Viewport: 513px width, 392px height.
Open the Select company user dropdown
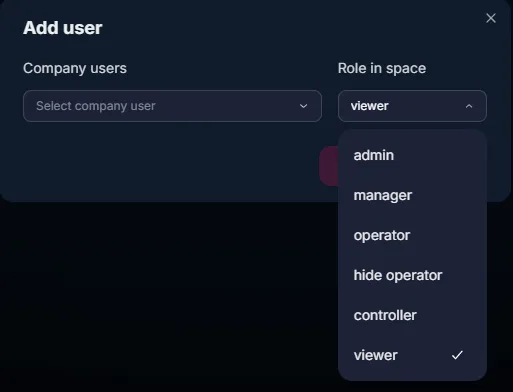(x=172, y=106)
